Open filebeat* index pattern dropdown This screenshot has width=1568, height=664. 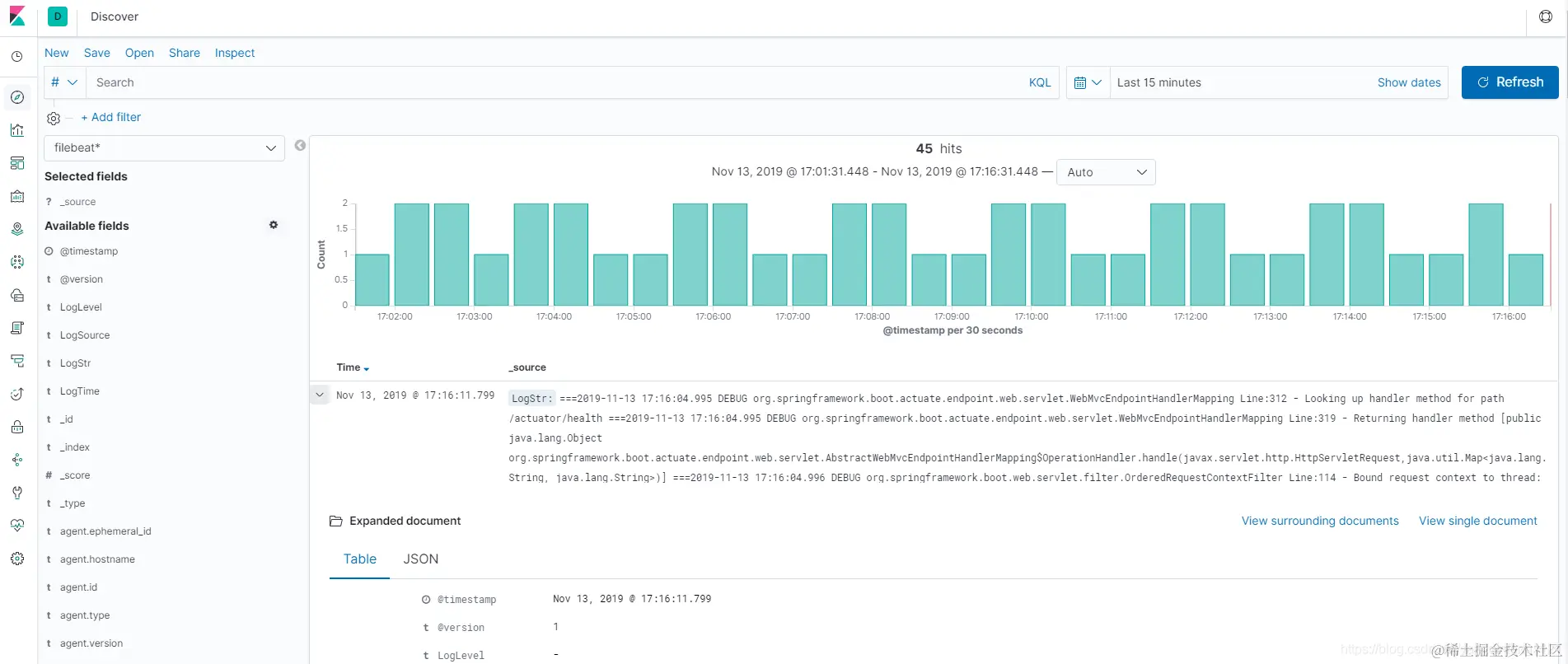(x=164, y=148)
